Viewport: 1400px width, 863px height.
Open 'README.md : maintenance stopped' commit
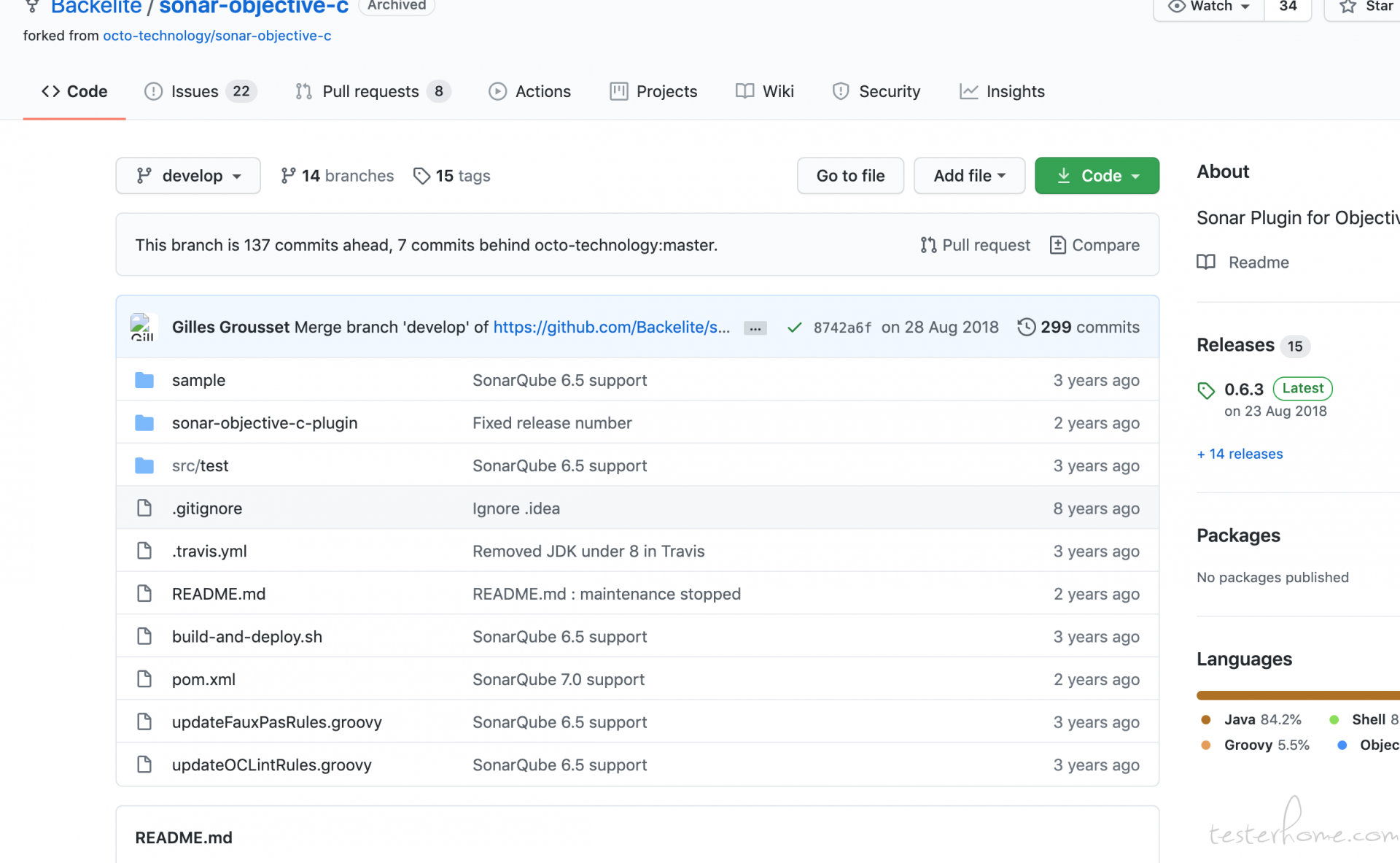607,594
